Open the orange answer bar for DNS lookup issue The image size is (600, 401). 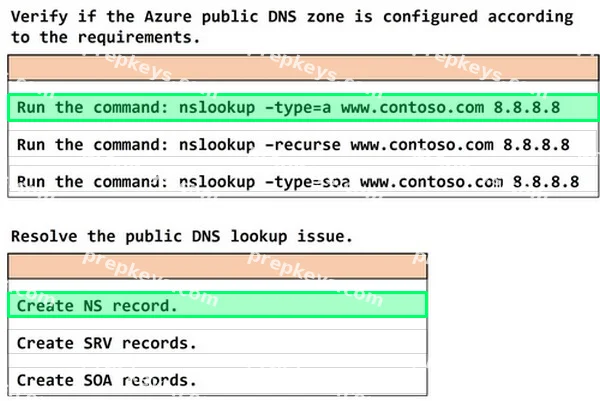(217, 266)
